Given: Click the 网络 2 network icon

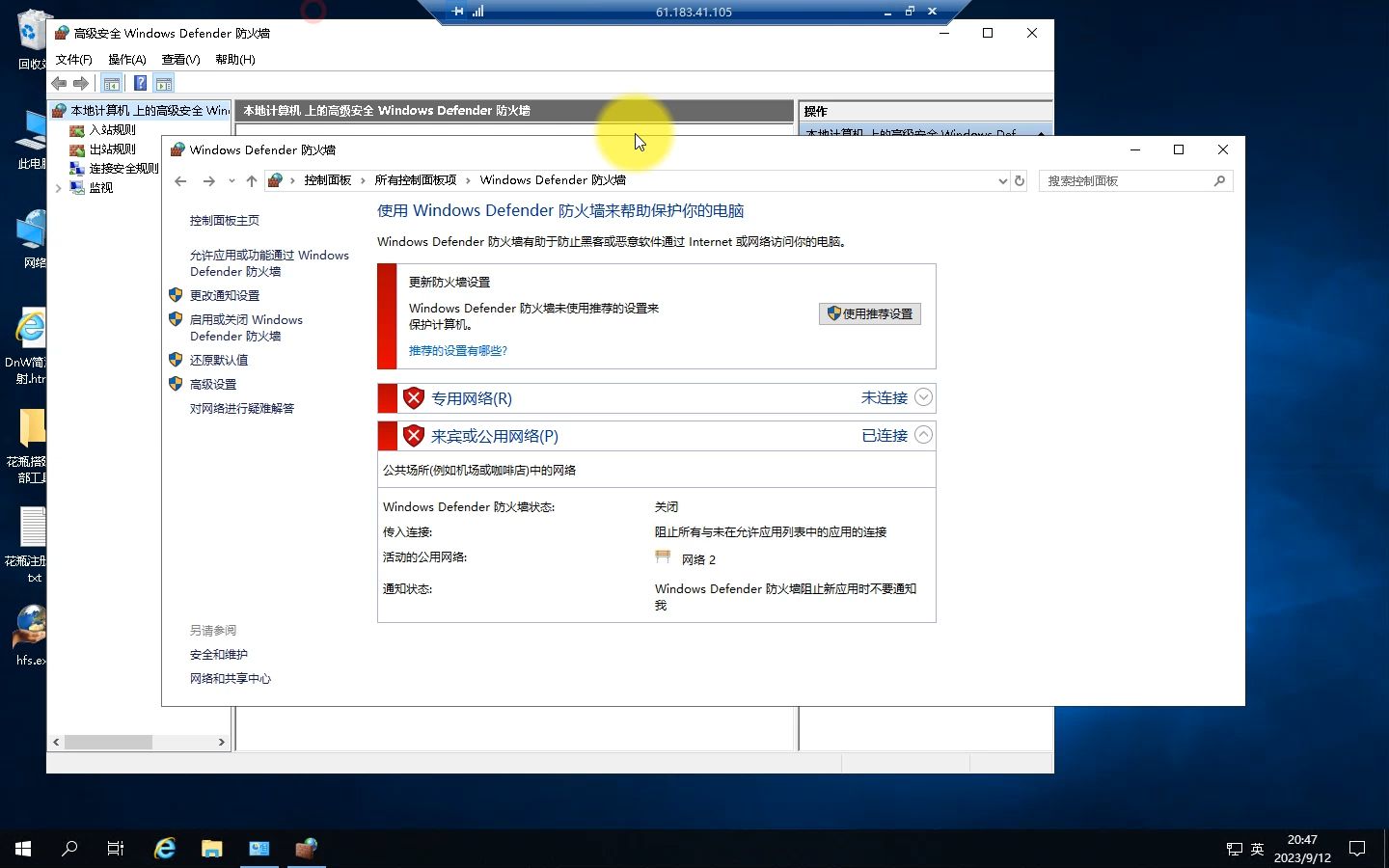Looking at the screenshot, I should click(x=663, y=557).
